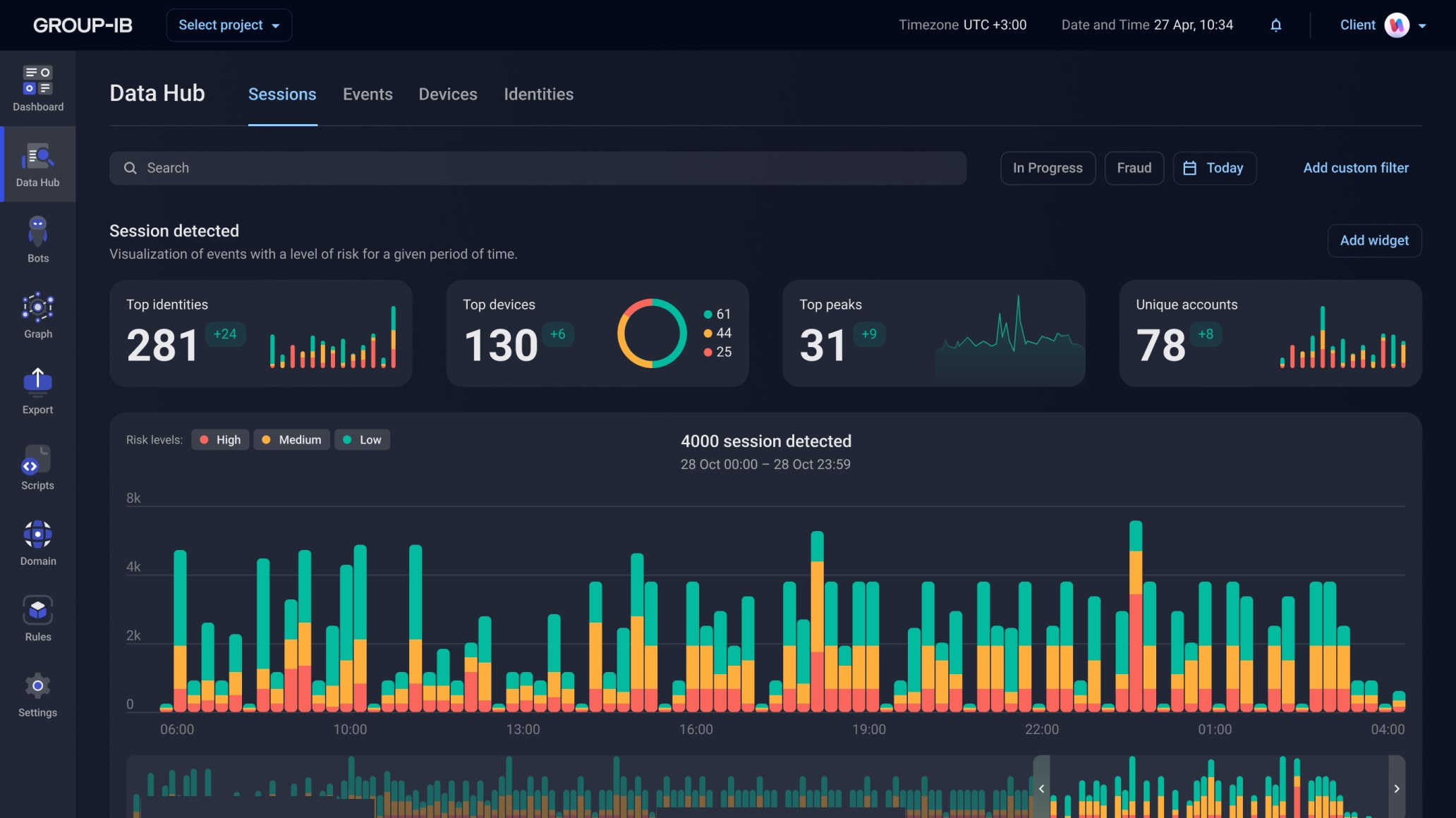Switch to the Events tab

tap(368, 94)
